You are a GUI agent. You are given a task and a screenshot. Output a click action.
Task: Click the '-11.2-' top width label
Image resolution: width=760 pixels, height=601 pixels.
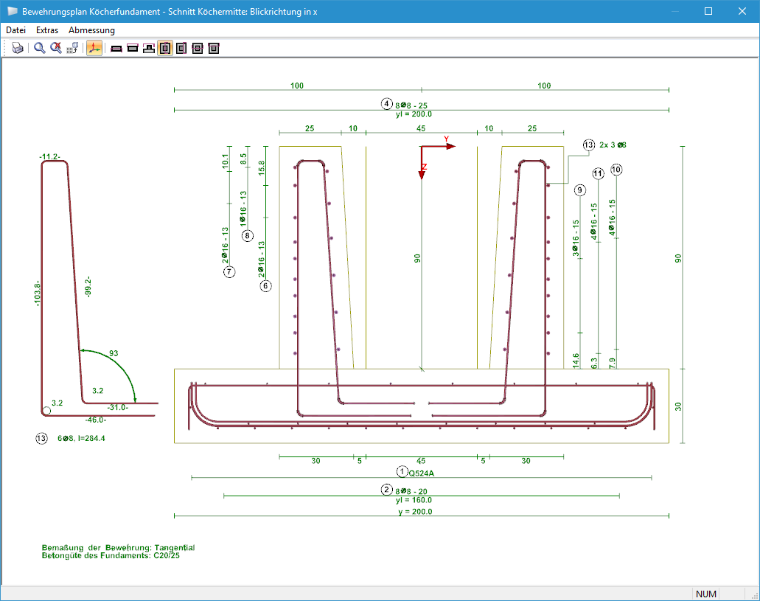point(50,157)
